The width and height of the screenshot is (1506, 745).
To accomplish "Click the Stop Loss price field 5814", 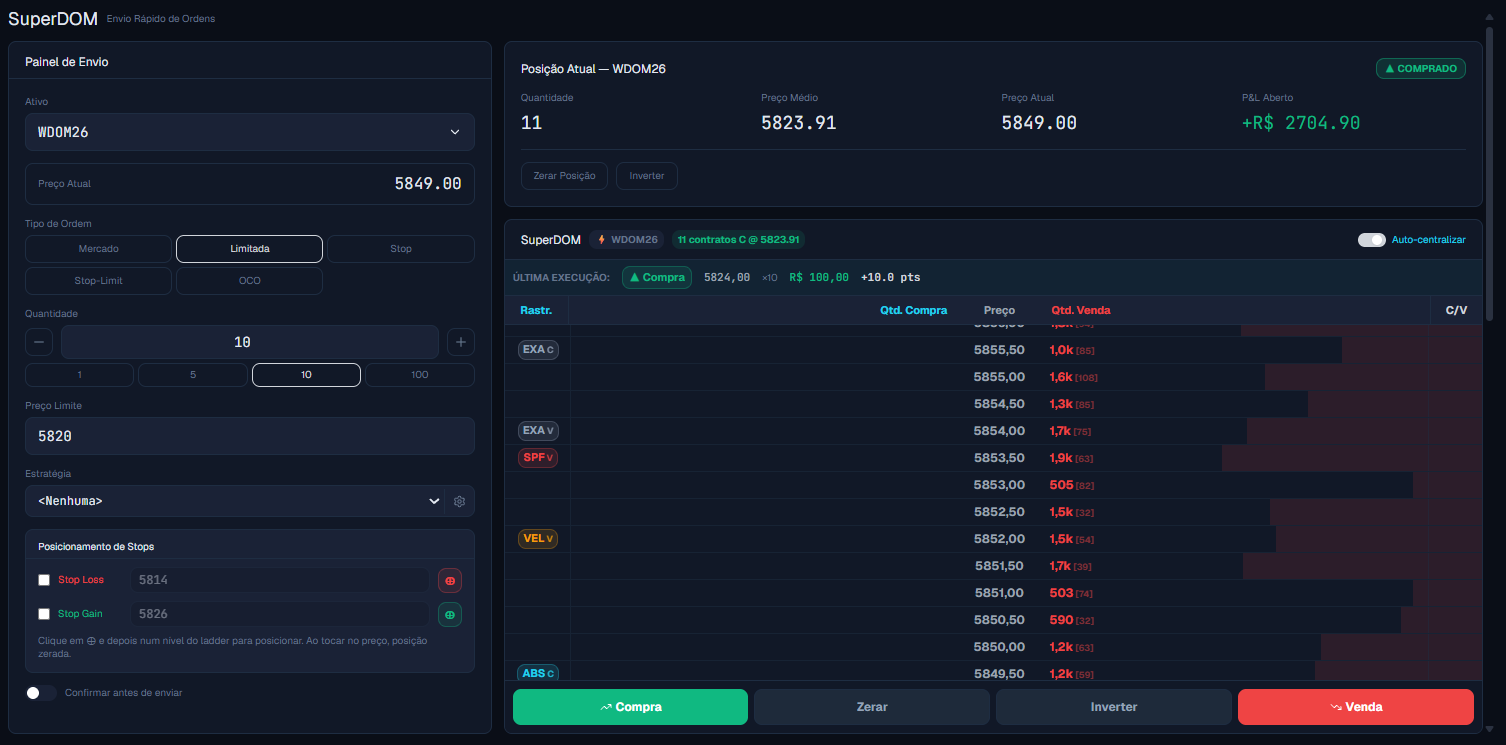I will (x=280, y=580).
